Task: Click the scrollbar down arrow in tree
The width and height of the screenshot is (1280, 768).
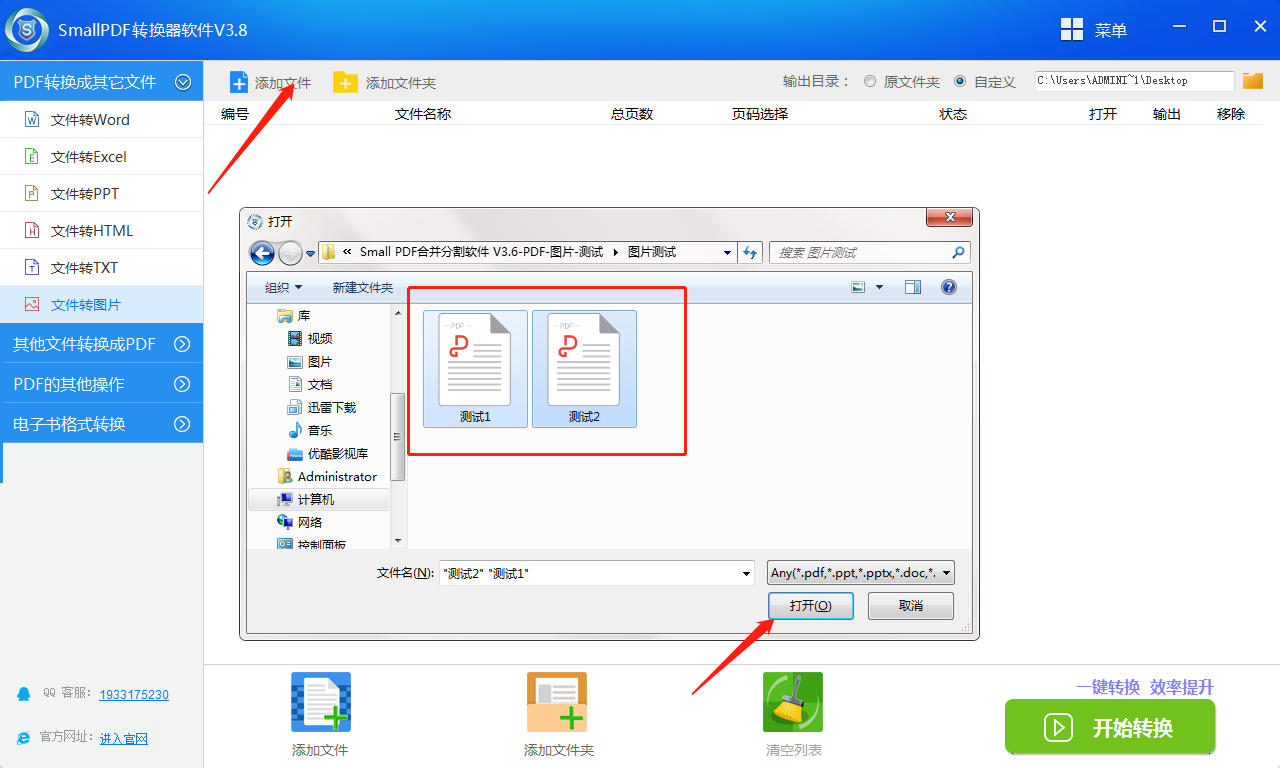Action: pyautogui.click(x=397, y=541)
